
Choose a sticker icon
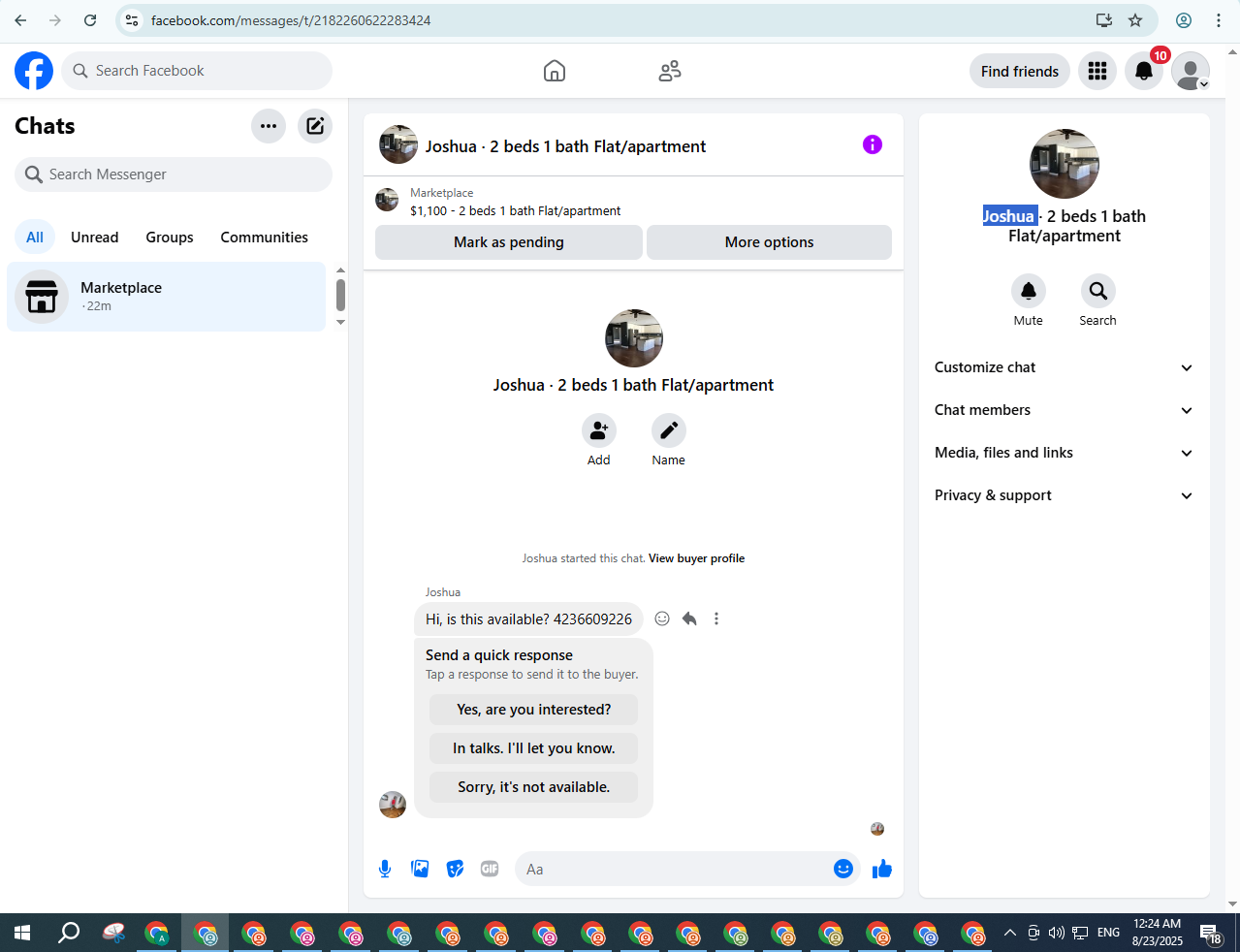point(455,869)
